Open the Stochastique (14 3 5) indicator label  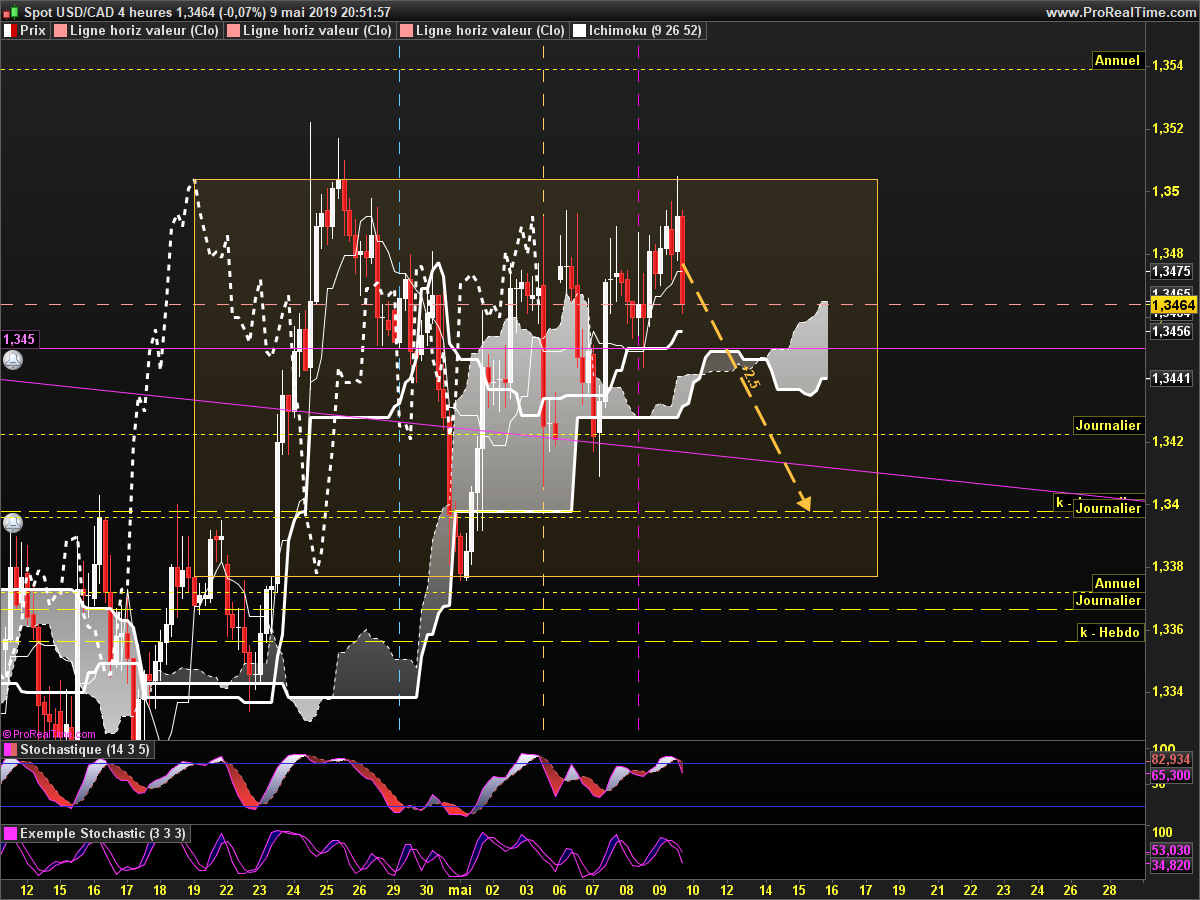coord(85,750)
